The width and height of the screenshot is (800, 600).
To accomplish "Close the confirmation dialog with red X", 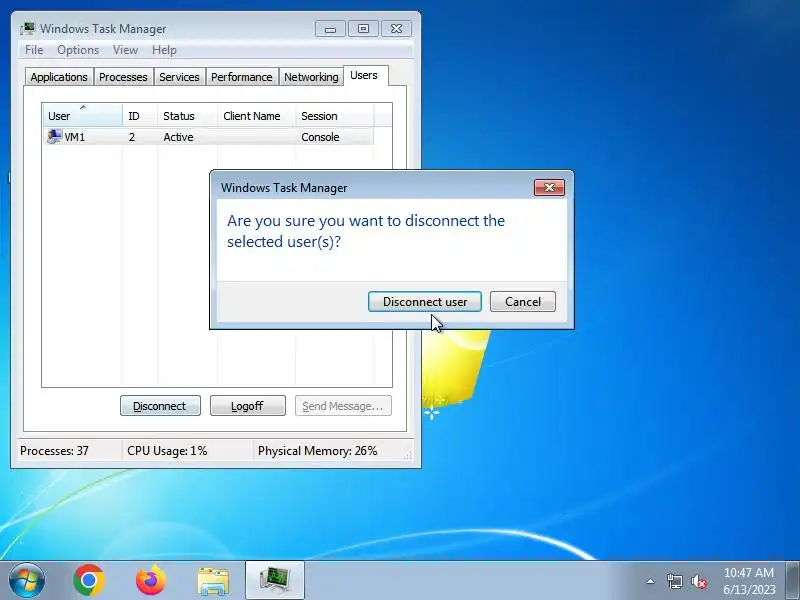I will tap(549, 187).
